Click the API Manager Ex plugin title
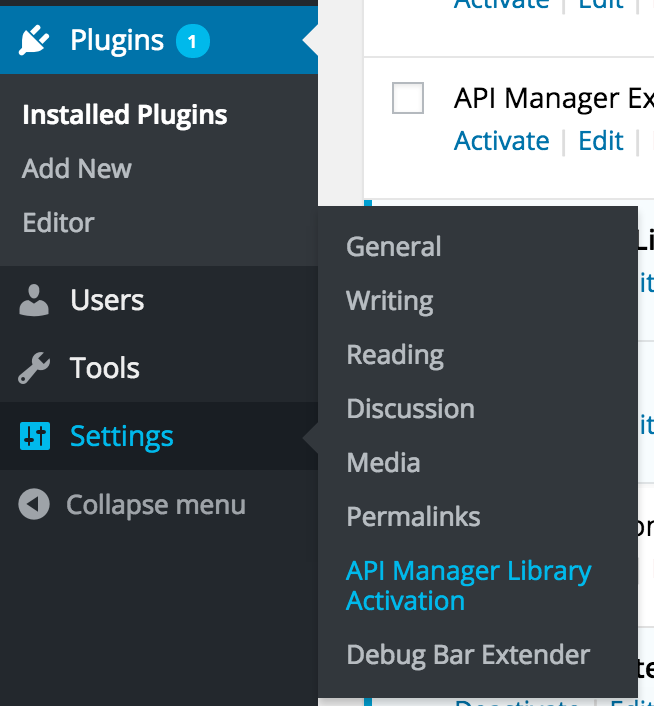 pyautogui.click(x=554, y=98)
